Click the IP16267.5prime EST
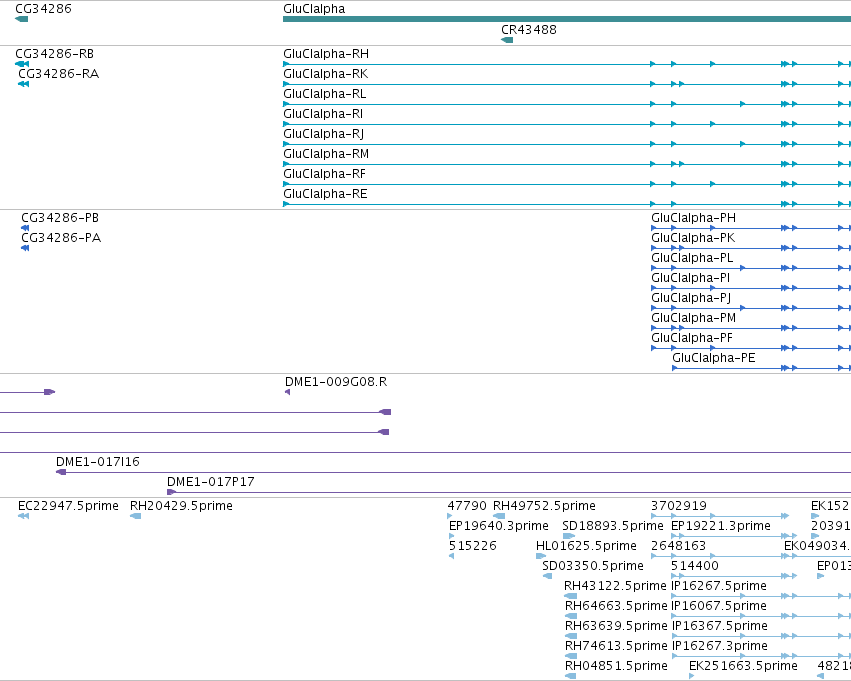851x681 pixels. pos(761,597)
